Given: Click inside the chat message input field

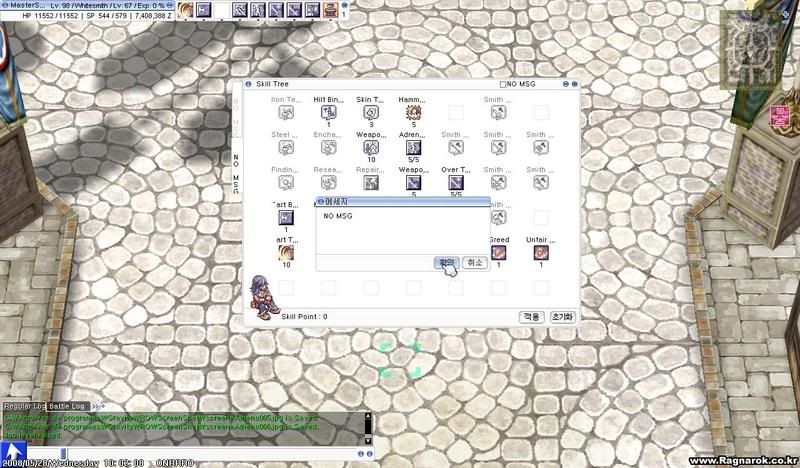Looking at the screenshot, I should click(x=211, y=454).
